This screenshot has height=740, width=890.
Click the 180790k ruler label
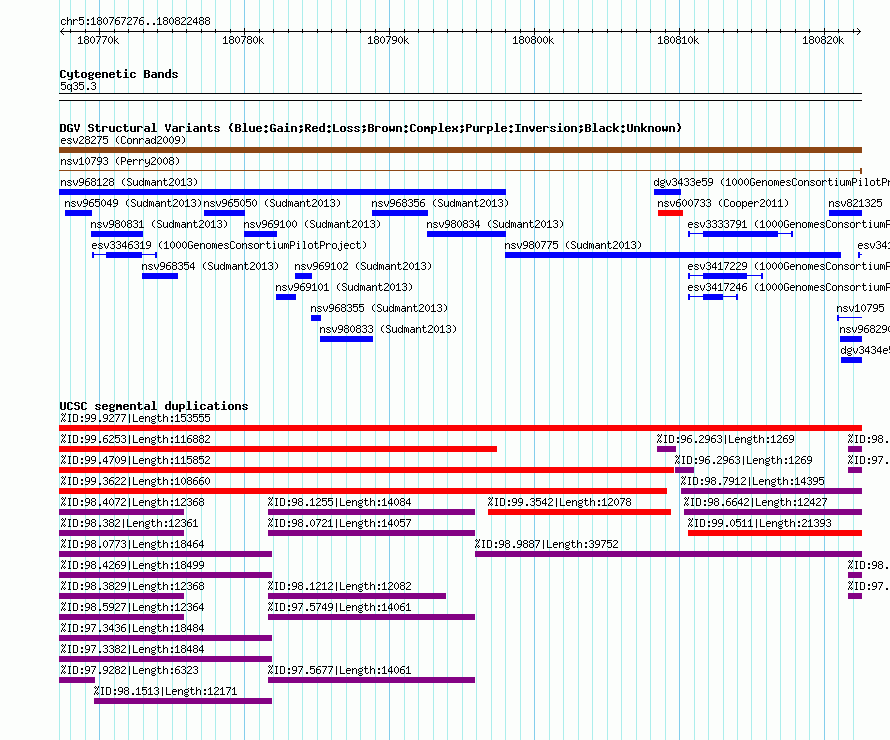point(388,40)
